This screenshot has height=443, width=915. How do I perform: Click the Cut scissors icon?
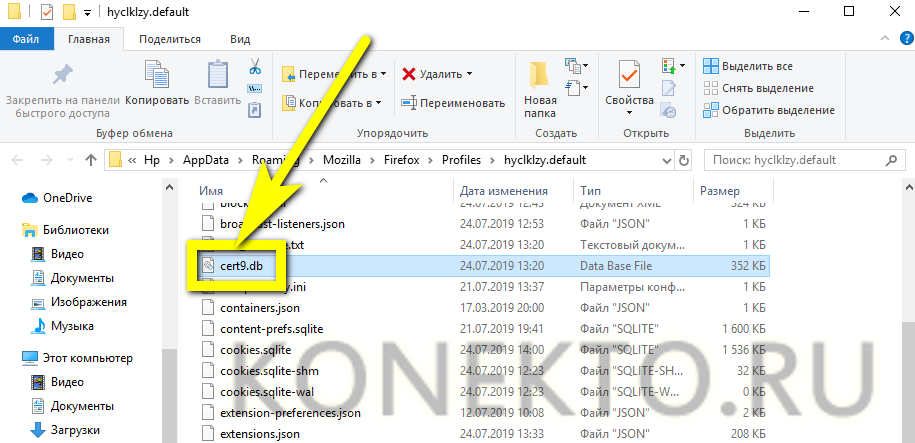click(254, 66)
